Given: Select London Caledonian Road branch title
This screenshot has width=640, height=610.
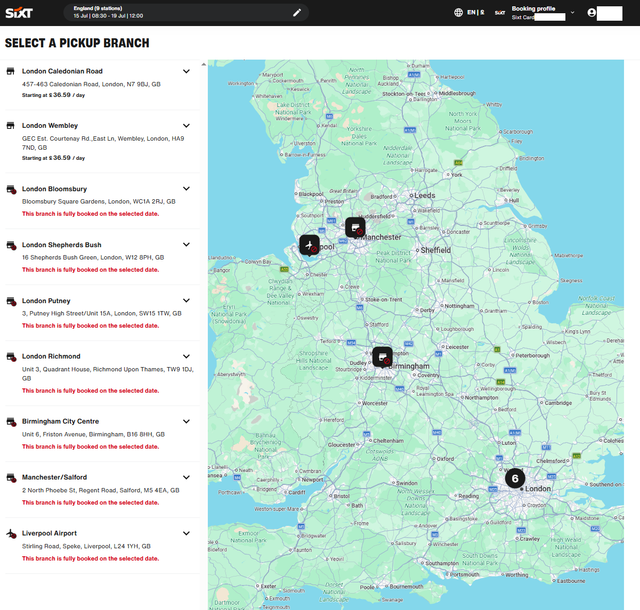Looking at the screenshot, I should click(62, 71).
